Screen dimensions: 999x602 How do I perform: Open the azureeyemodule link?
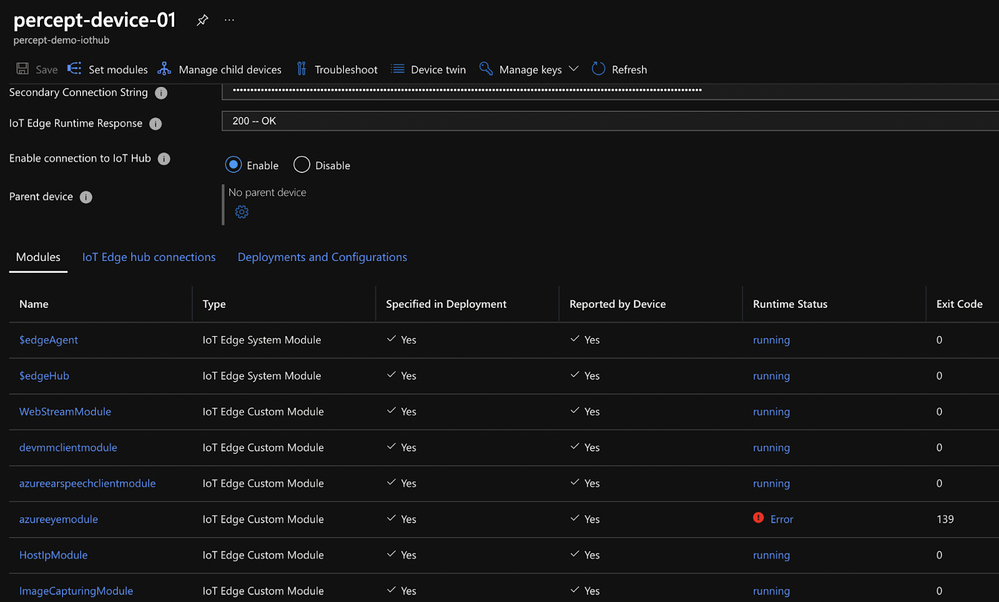pos(59,519)
